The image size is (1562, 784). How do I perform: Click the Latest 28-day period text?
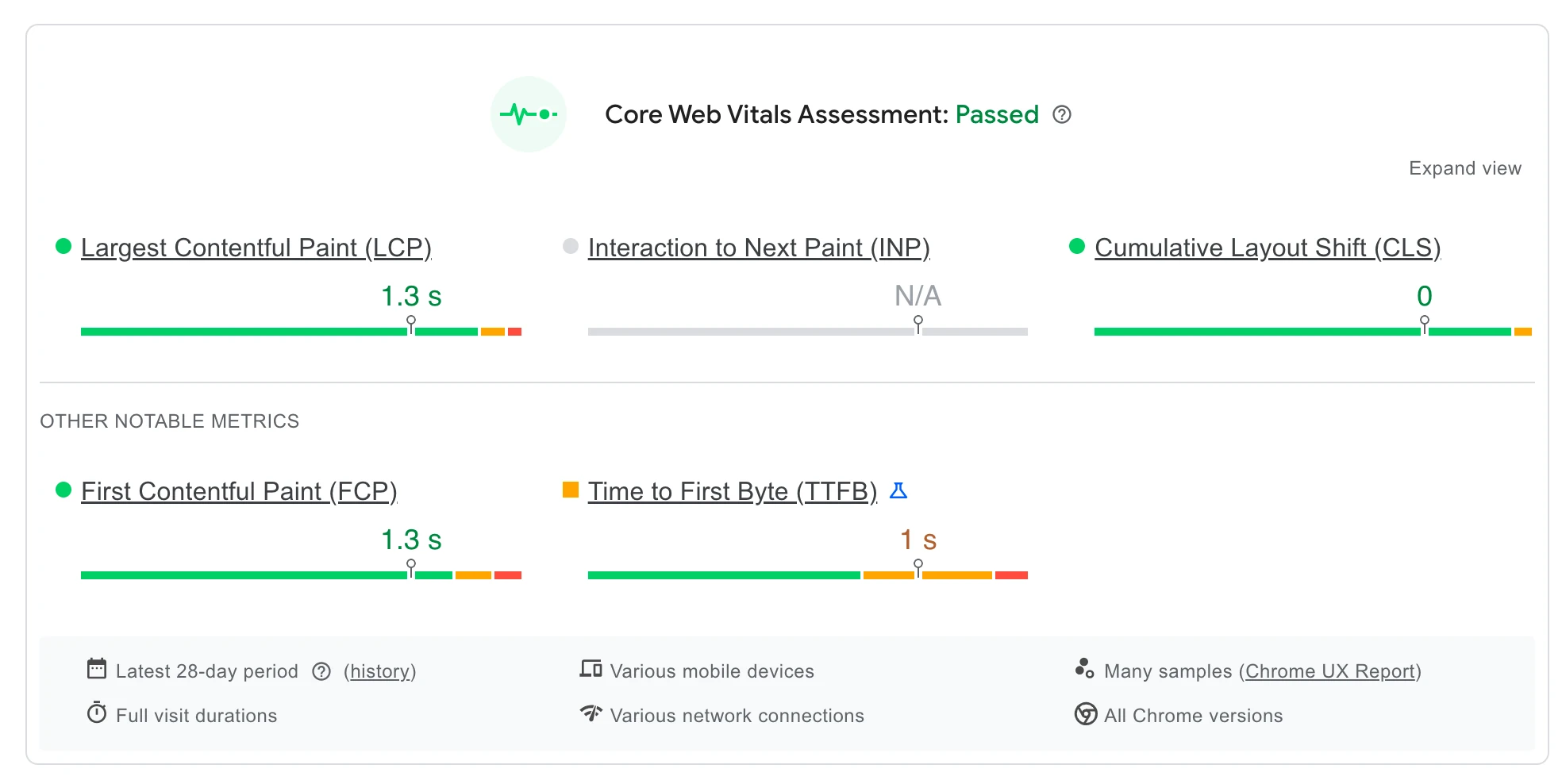[x=207, y=671]
